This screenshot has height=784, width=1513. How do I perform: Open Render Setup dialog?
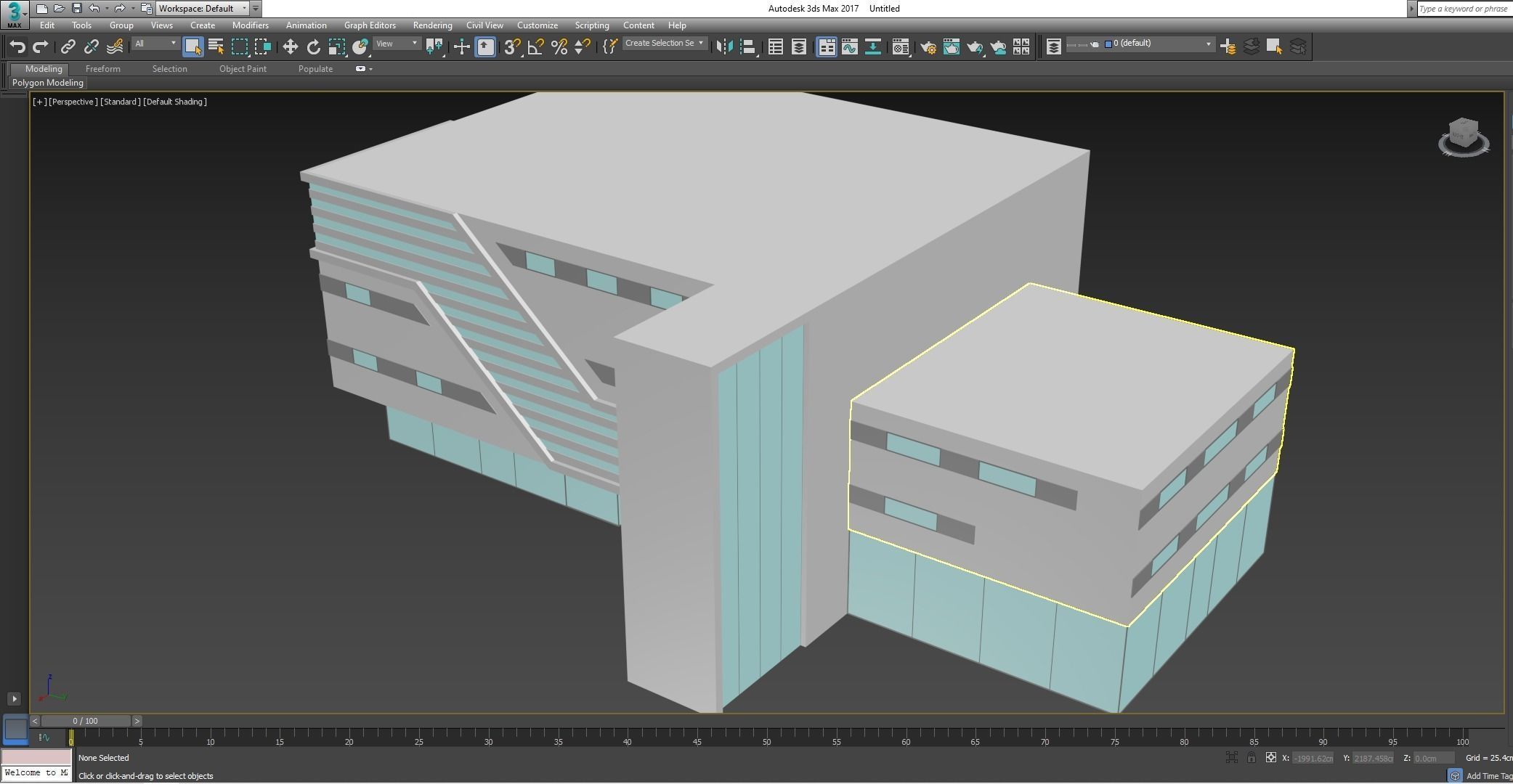pyautogui.click(x=928, y=46)
